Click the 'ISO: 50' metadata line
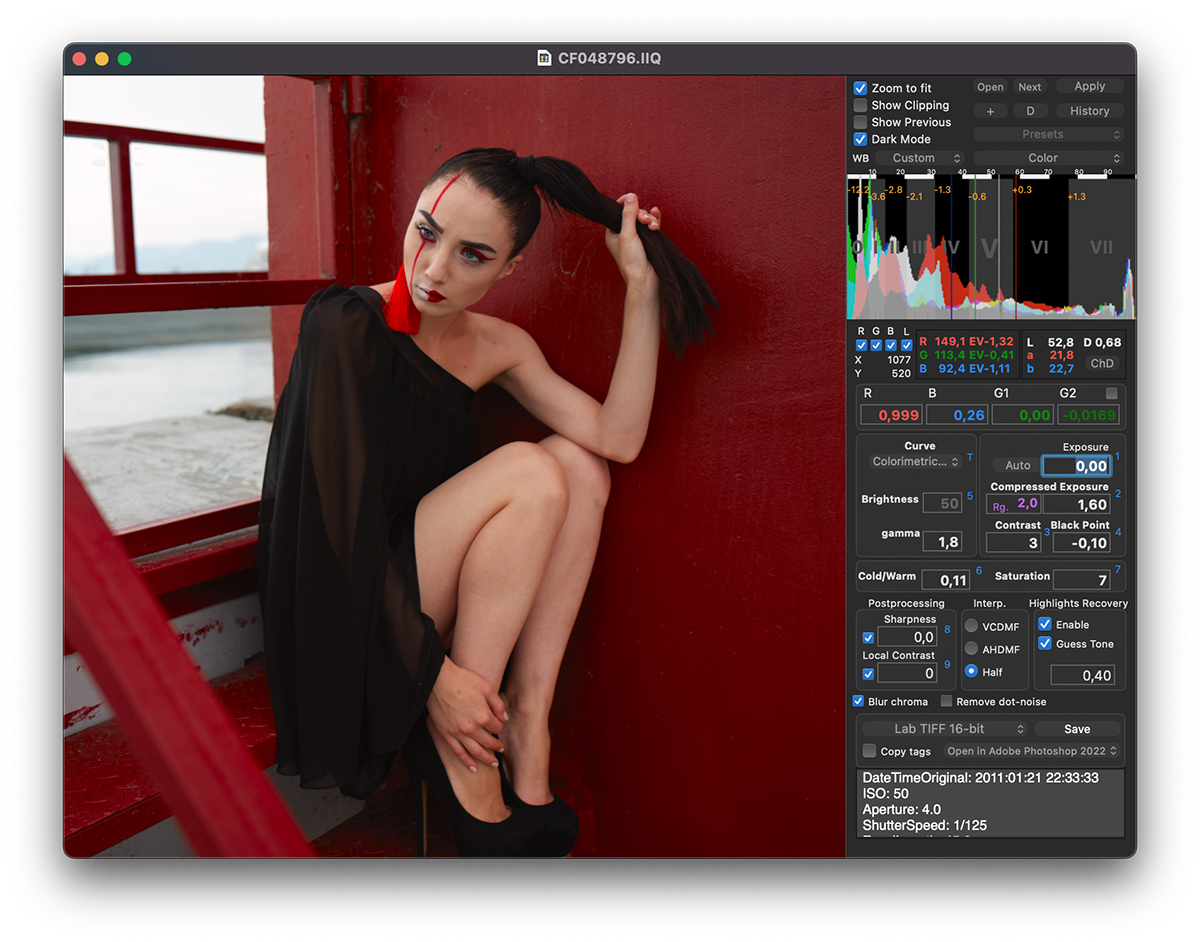The width and height of the screenshot is (1200, 942). (x=885, y=793)
